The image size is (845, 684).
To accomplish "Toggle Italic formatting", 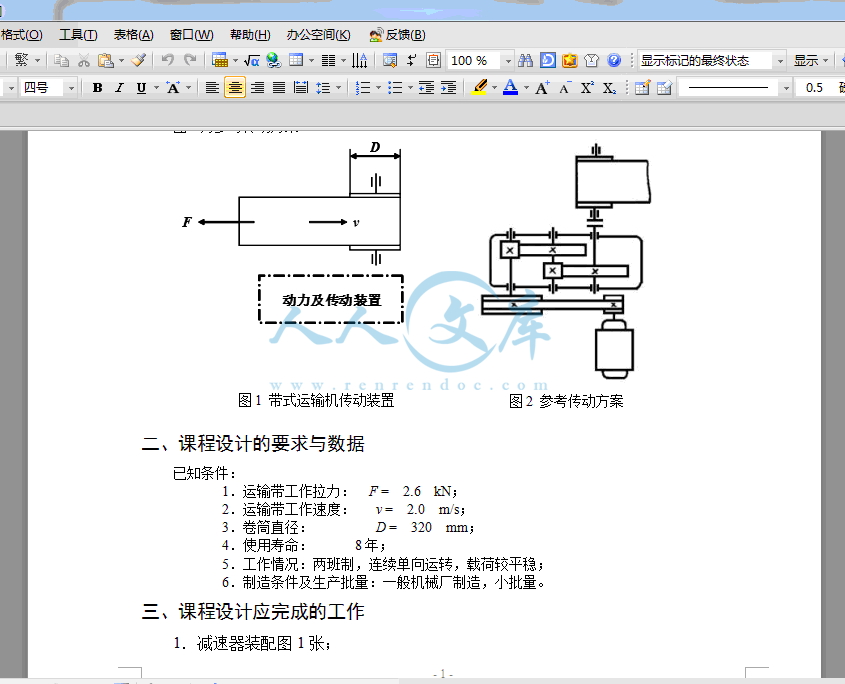I will pos(119,88).
